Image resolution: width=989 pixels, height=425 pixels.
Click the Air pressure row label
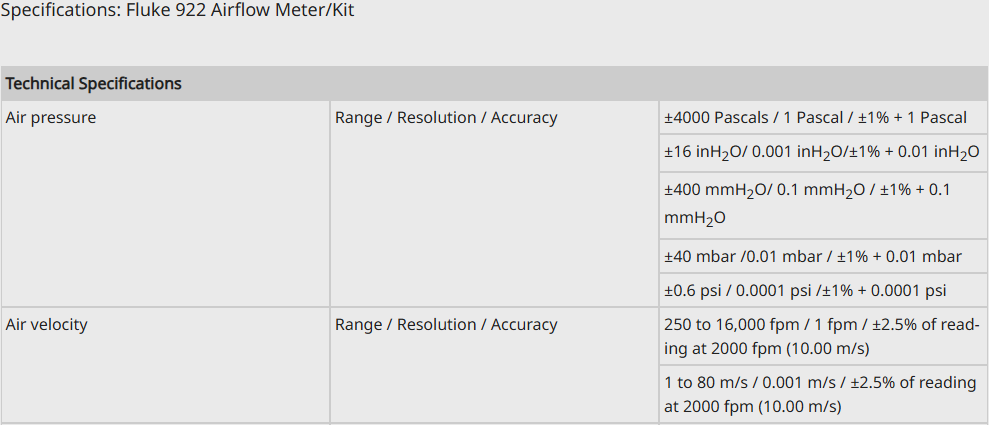[51, 118]
